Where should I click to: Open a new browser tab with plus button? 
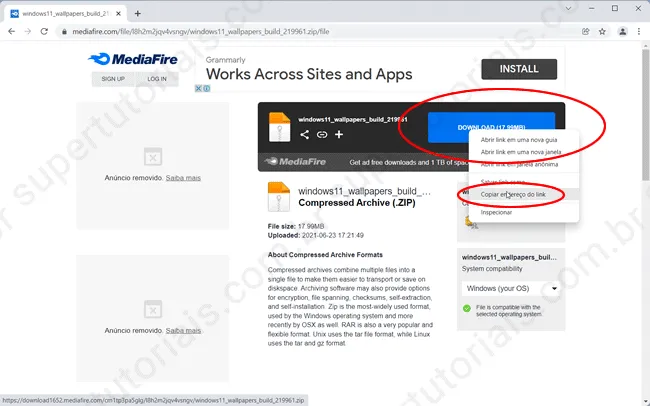click(x=137, y=13)
